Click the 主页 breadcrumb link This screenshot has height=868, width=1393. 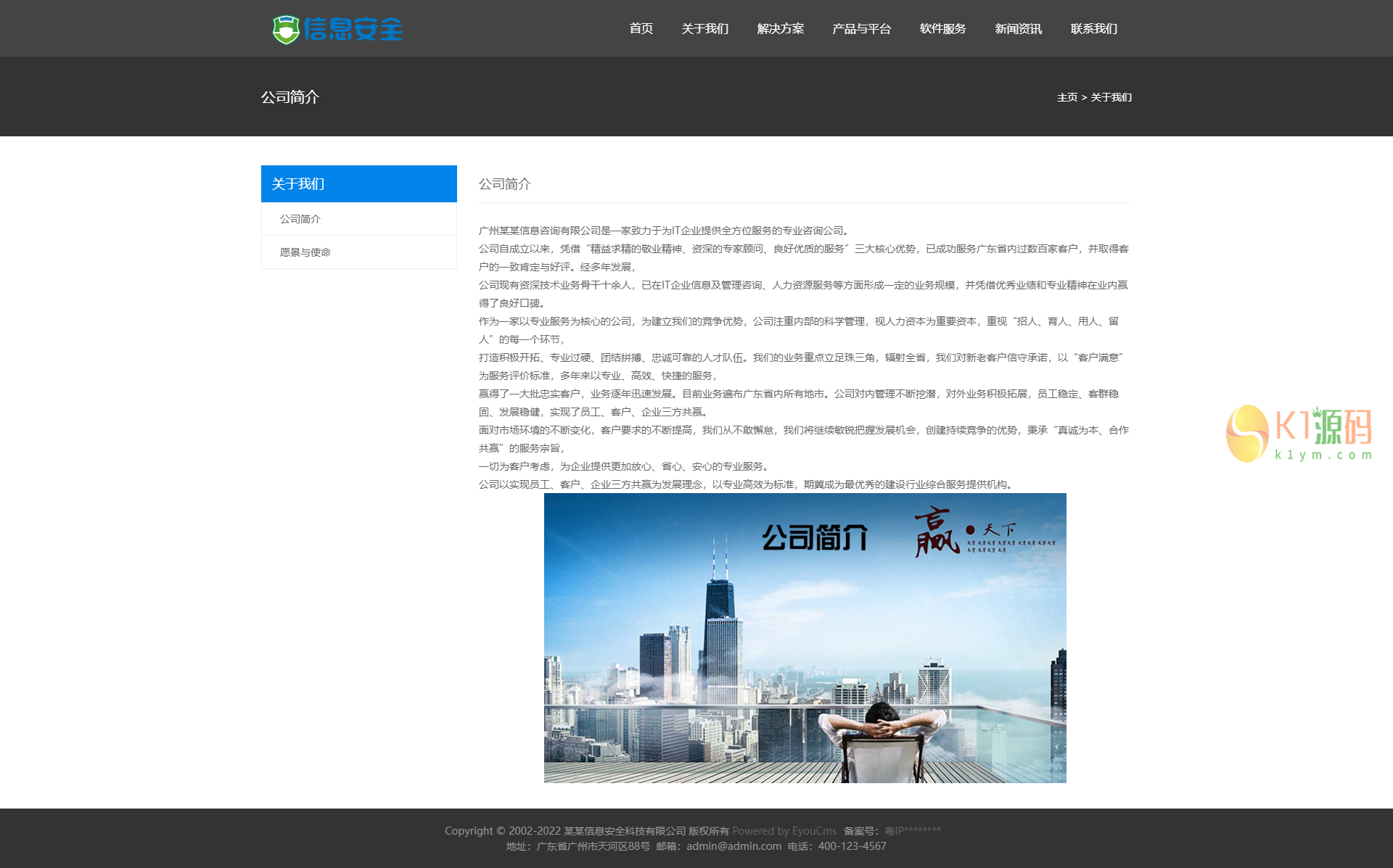1067,97
